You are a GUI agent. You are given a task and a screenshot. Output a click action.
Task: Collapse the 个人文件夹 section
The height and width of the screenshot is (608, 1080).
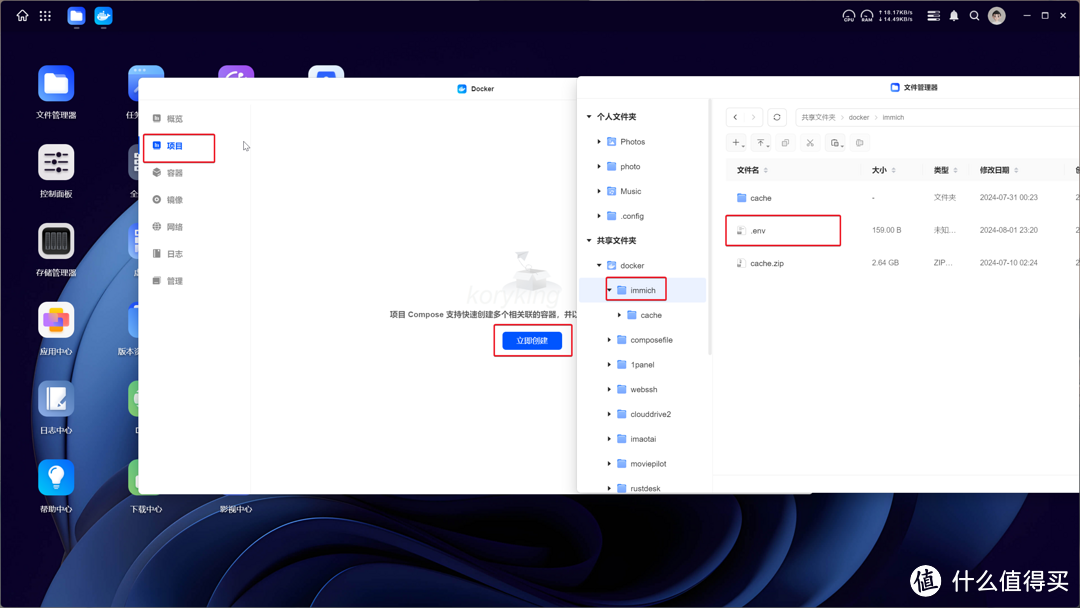pos(589,117)
